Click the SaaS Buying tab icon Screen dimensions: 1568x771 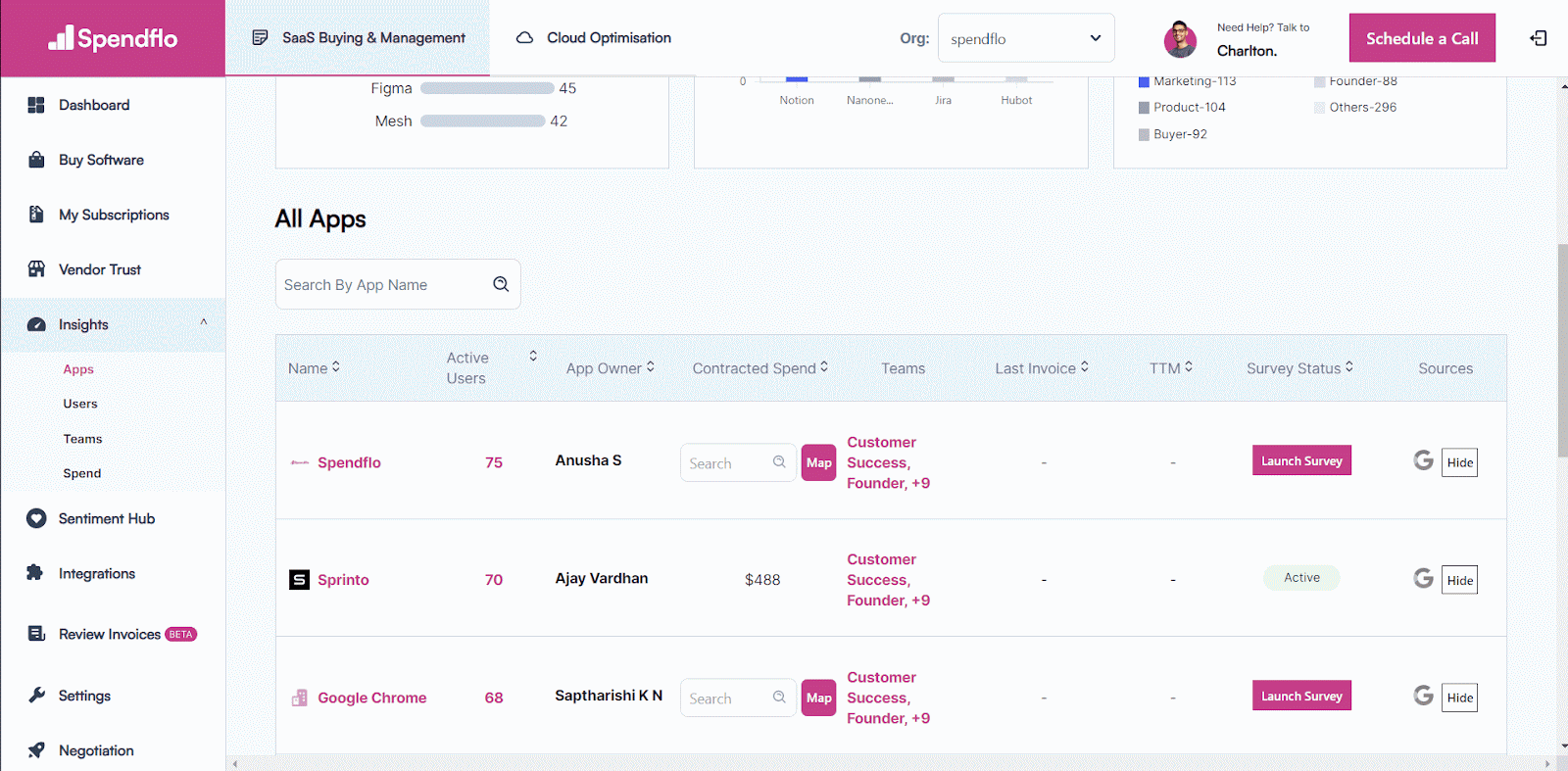point(260,37)
